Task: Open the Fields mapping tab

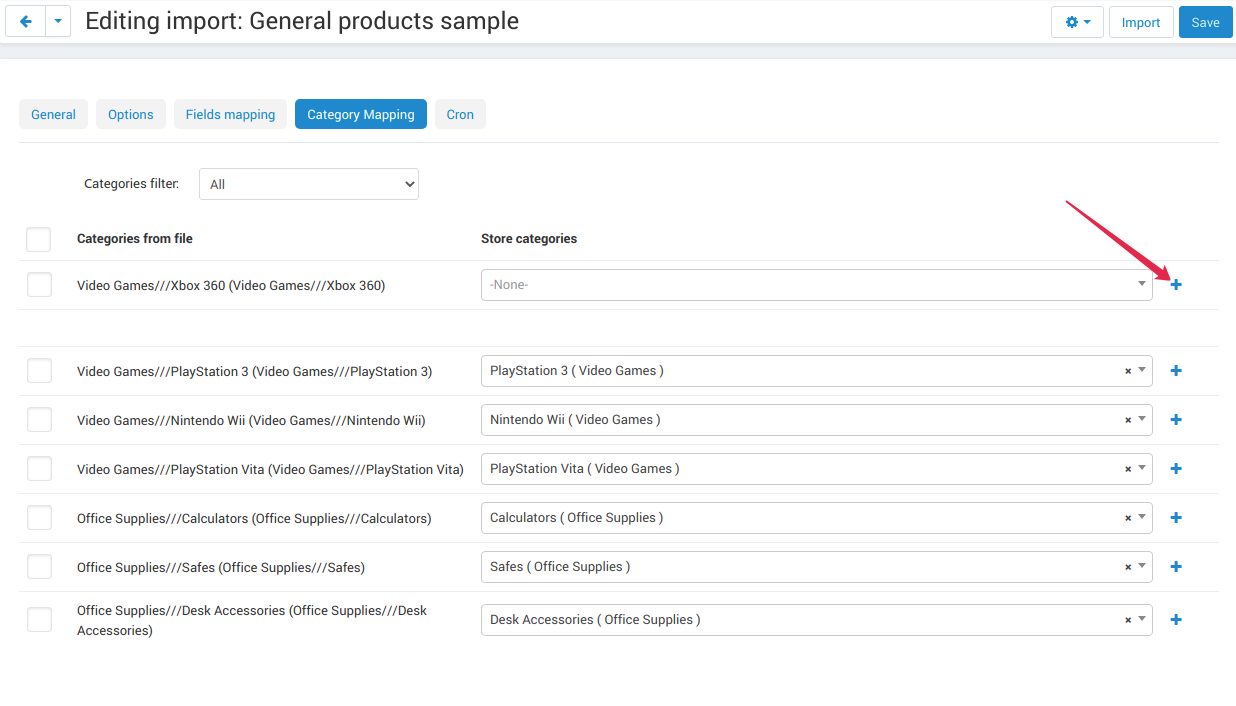Action: 230,114
